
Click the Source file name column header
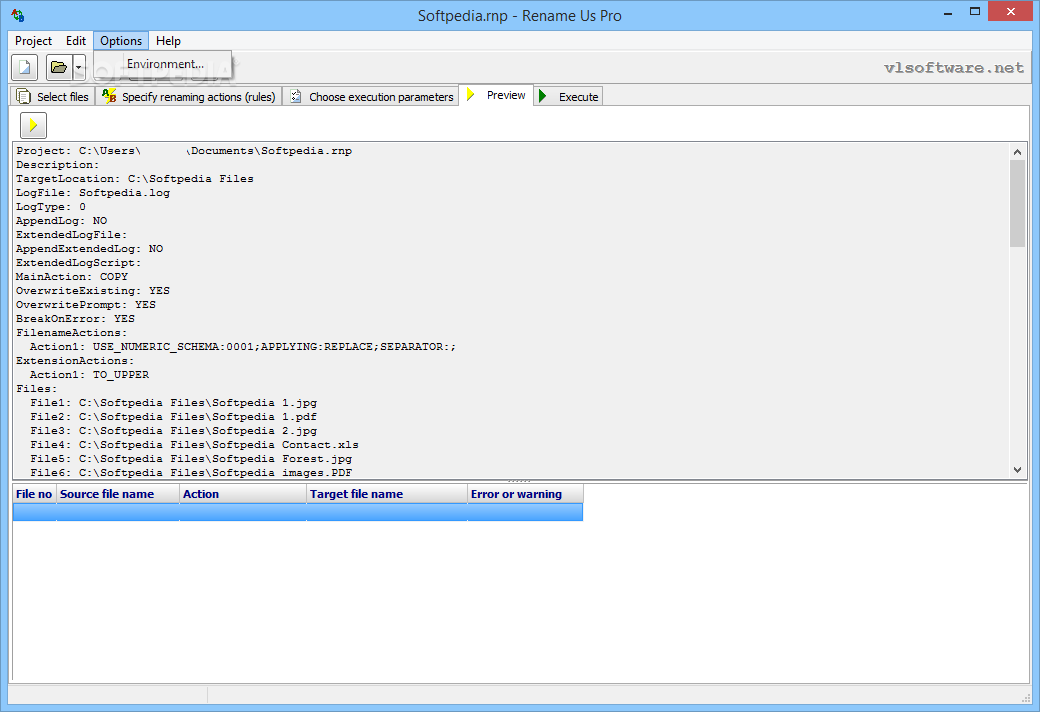click(118, 494)
